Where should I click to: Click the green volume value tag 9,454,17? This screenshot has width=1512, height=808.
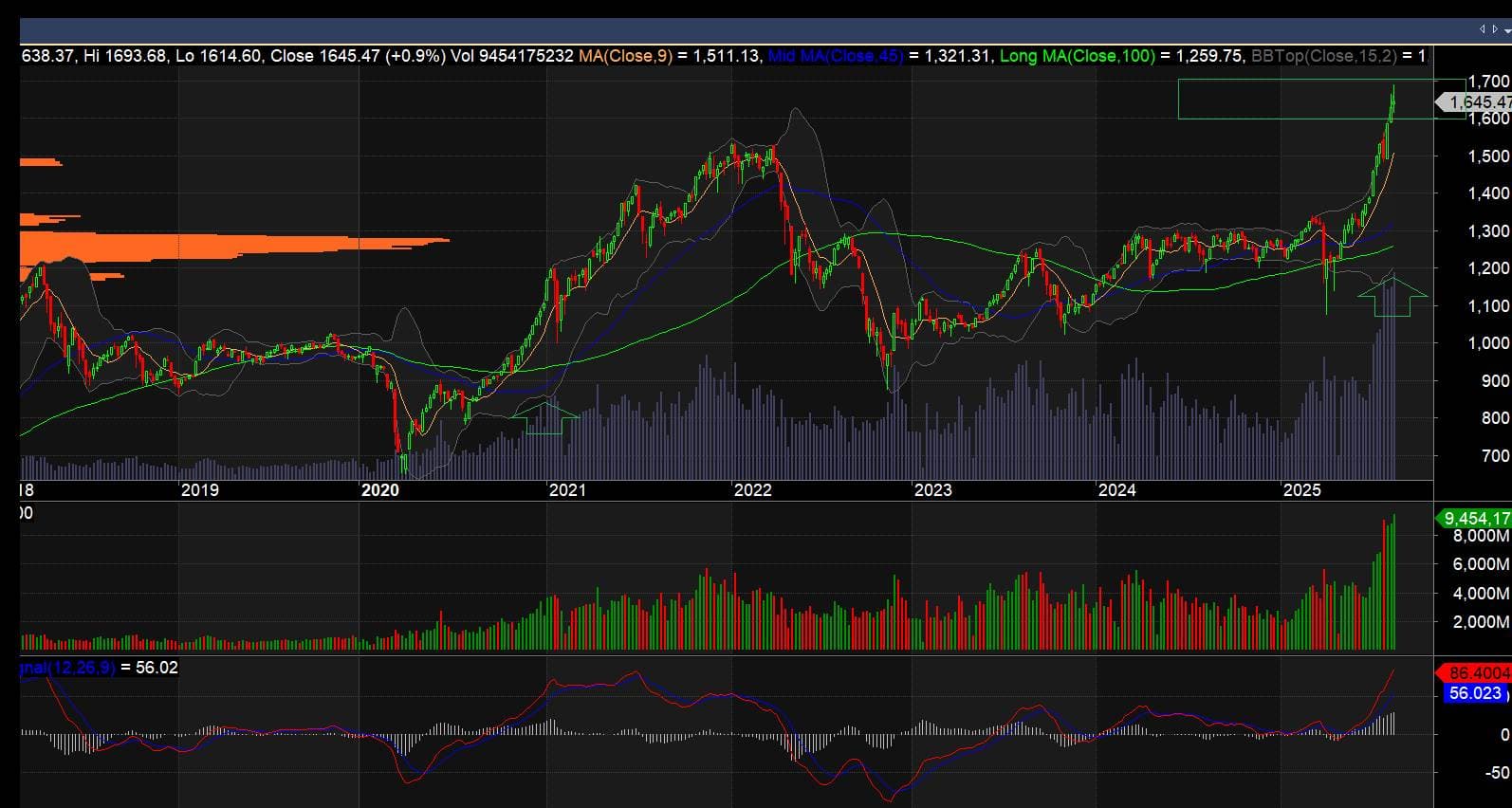point(1475,518)
